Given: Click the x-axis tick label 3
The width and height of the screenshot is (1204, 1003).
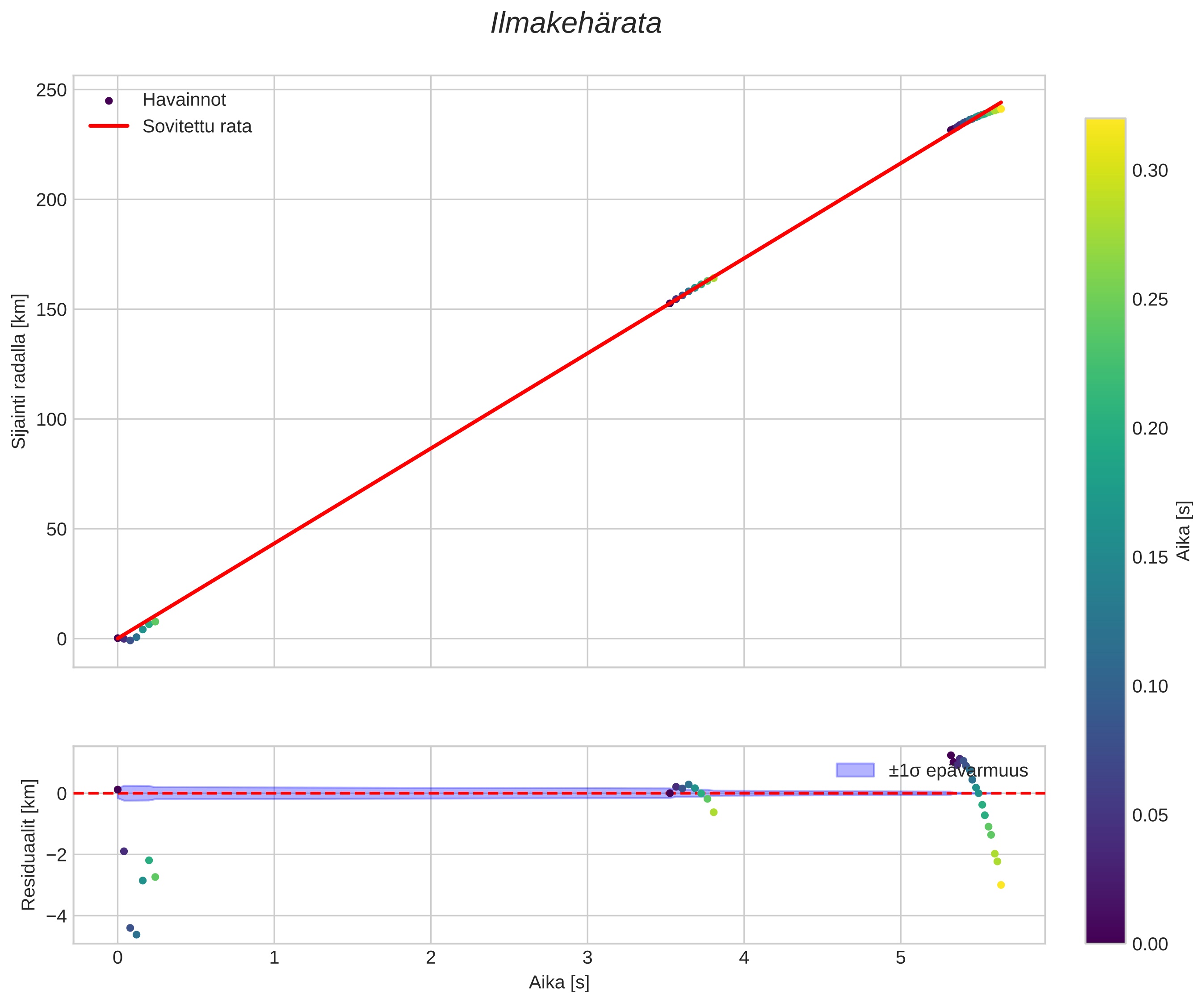Looking at the screenshot, I should point(587,958).
